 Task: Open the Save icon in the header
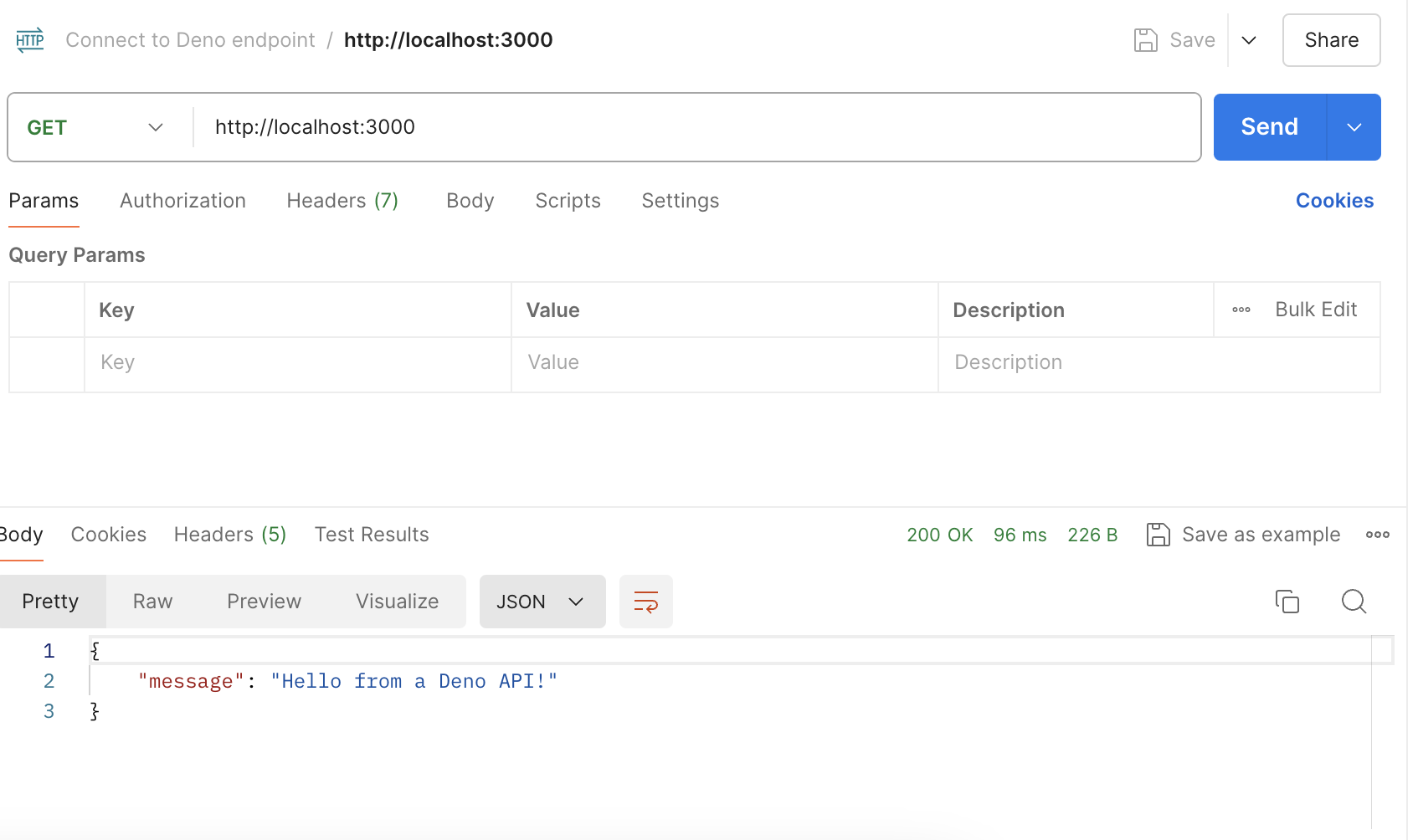[1146, 39]
